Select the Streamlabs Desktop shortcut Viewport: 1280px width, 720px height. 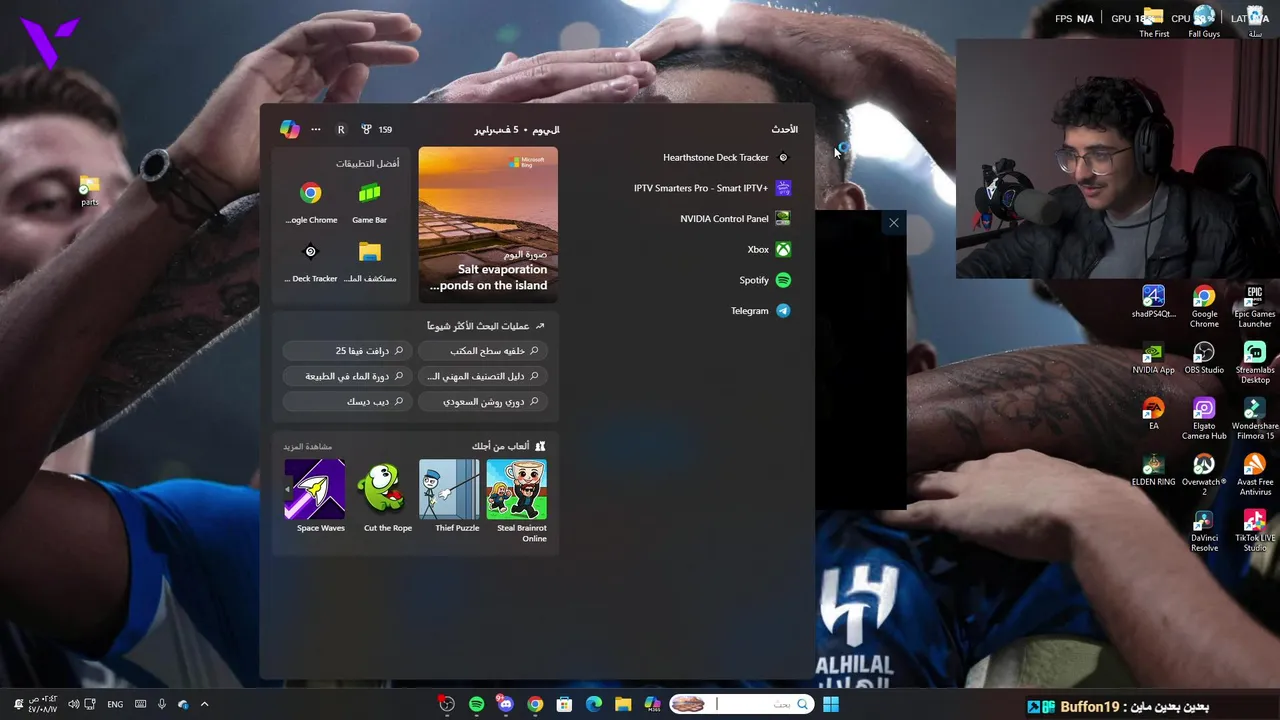(x=1255, y=363)
